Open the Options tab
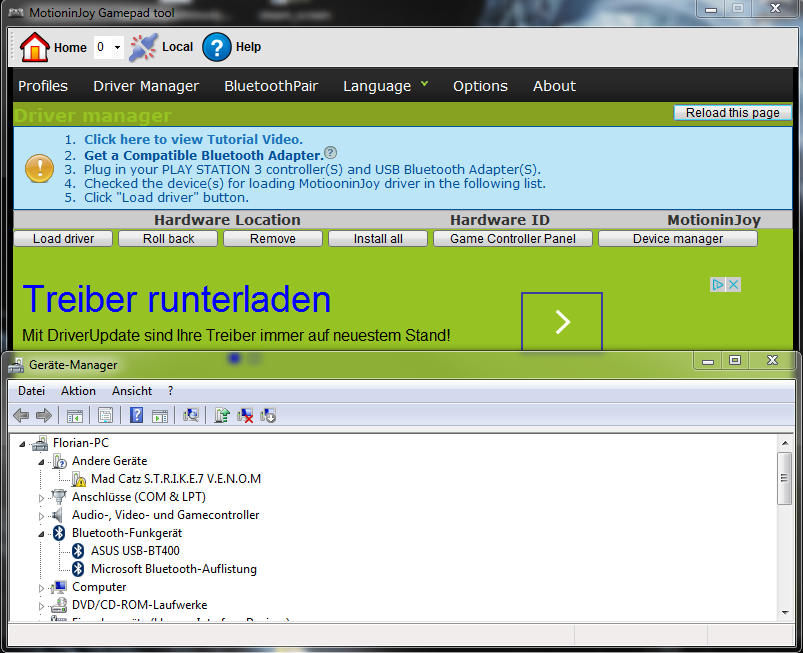Image resolution: width=803 pixels, height=653 pixels. [480, 86]
